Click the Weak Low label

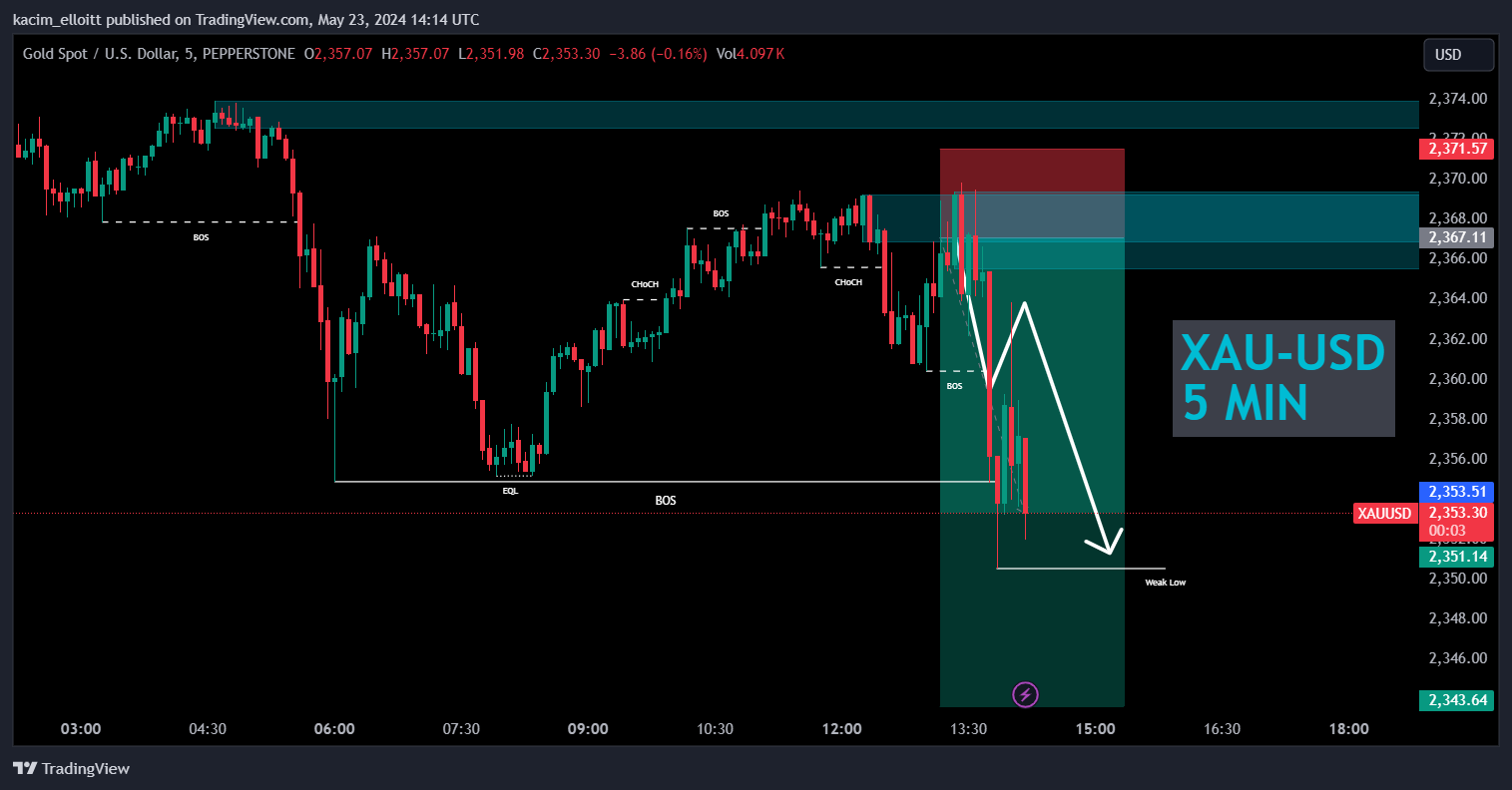point(1165,583)
